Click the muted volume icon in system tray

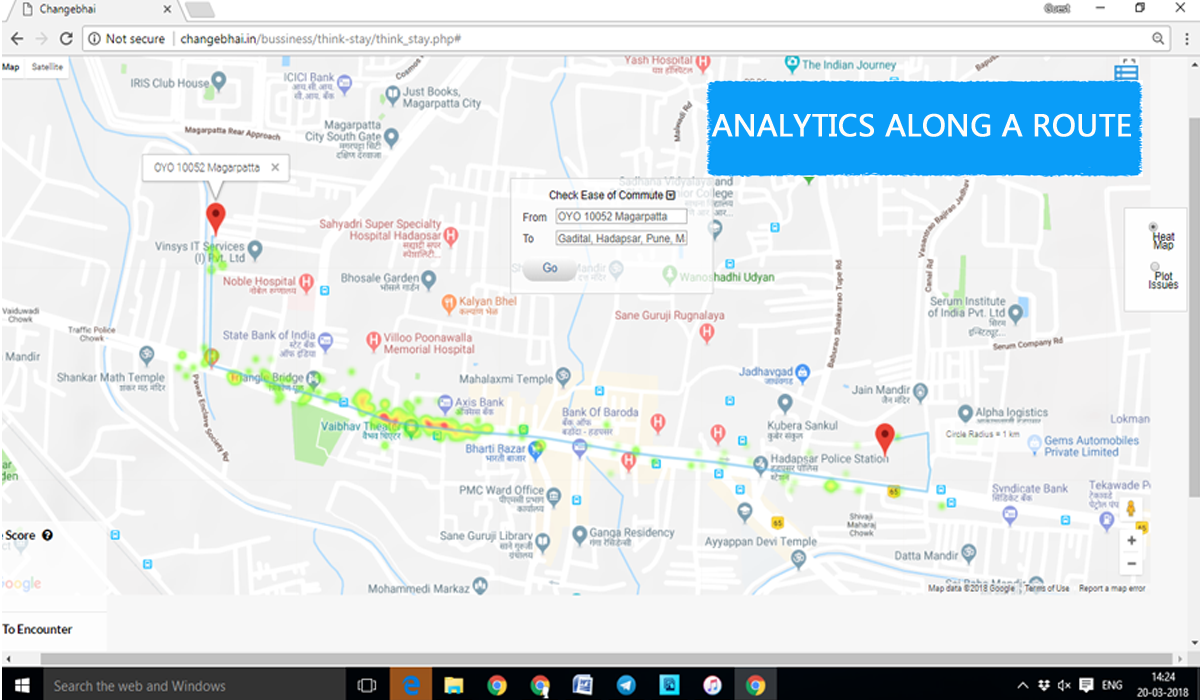(1066, 685)
